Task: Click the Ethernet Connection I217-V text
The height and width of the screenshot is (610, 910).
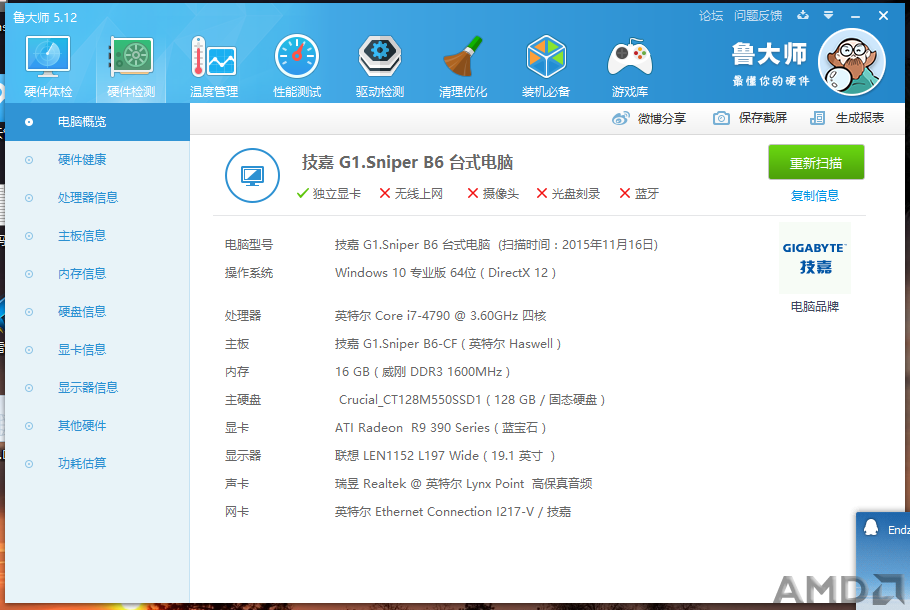Action: (453, 512)
